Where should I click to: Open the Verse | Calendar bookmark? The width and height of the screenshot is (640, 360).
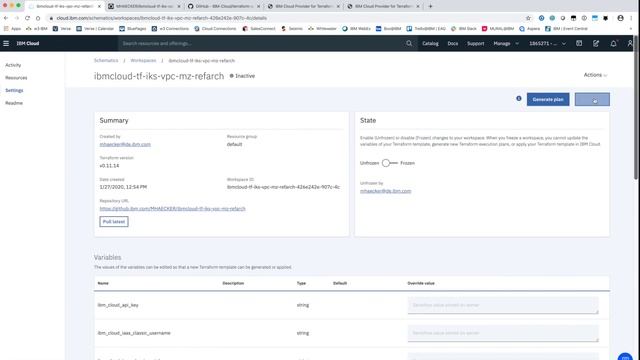pos(95,29)
